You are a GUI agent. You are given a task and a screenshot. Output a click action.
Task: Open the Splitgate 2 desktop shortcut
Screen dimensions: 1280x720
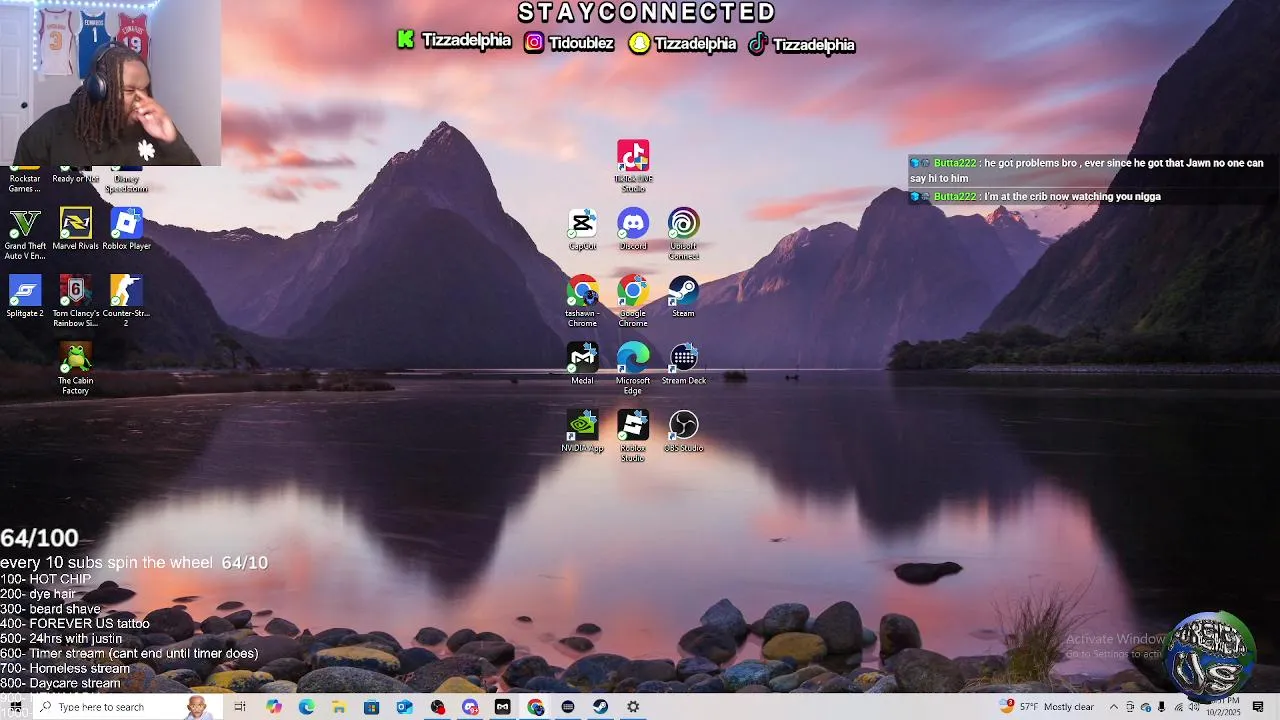(x=25, y=297)
